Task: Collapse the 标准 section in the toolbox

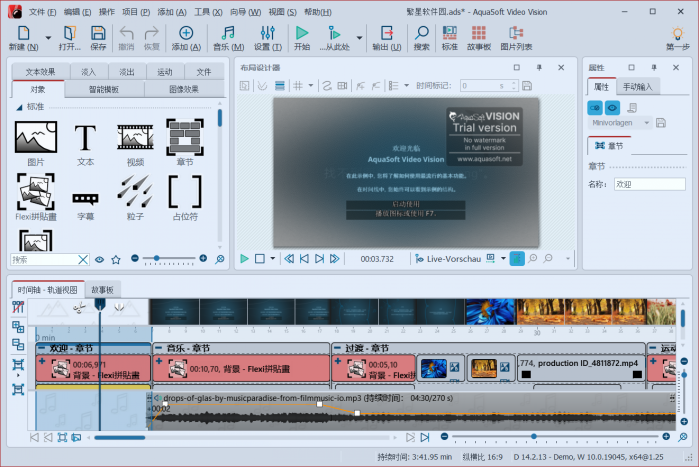Action: (x=19, y=107)
